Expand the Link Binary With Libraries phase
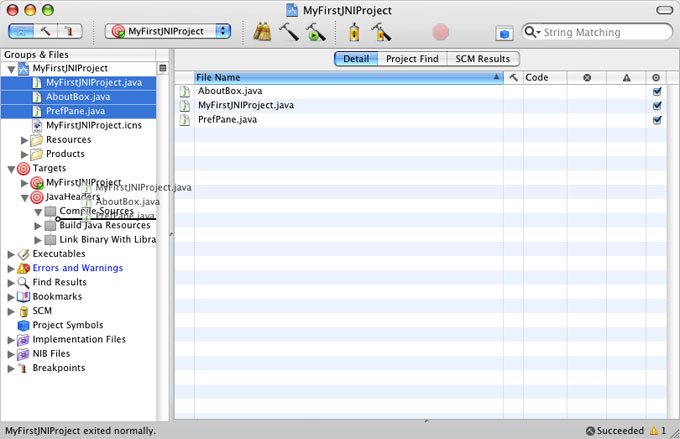 pyautogui.click(x=38, y=240)
